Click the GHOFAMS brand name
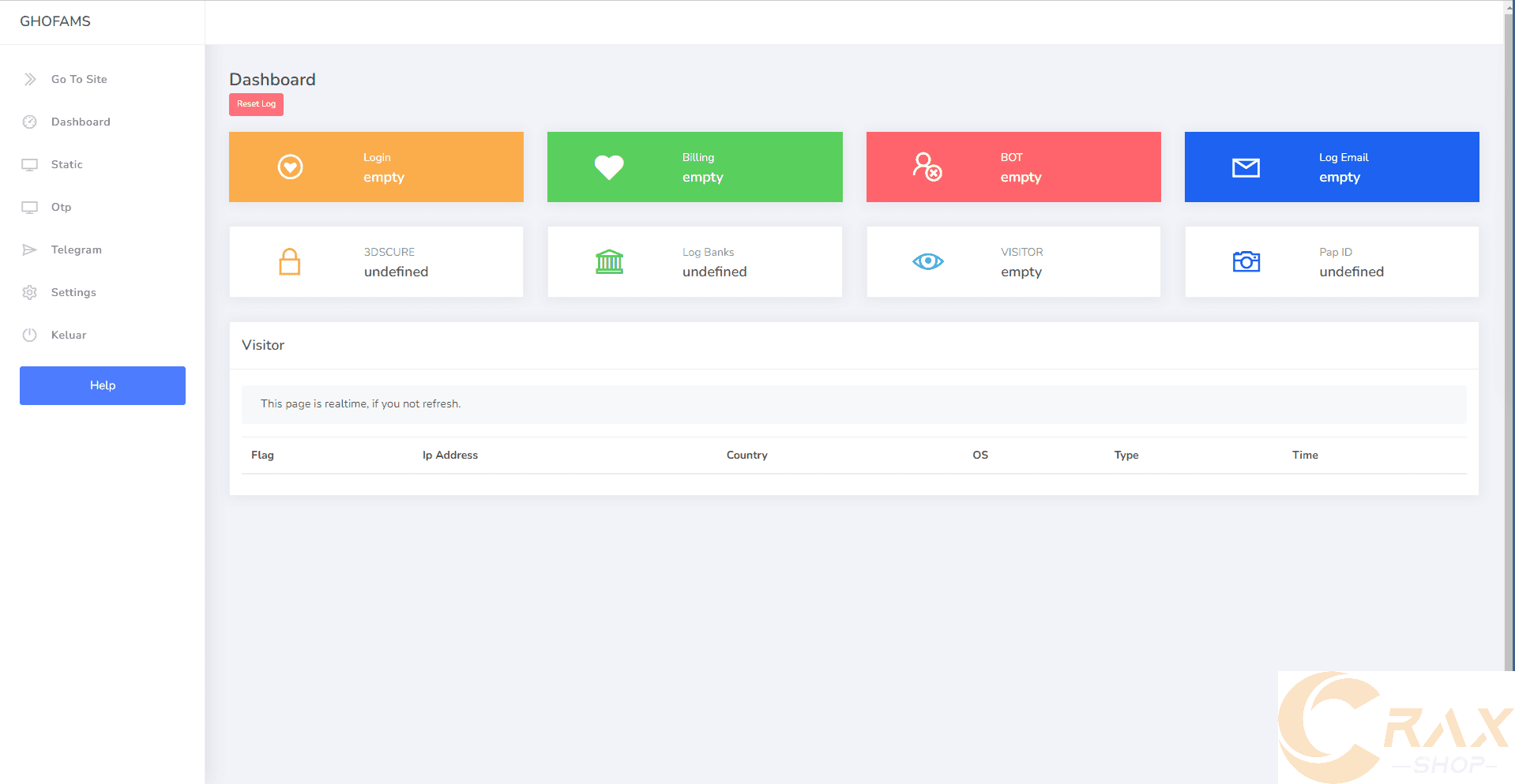The image size is (1515, 784). click(55, 21)
